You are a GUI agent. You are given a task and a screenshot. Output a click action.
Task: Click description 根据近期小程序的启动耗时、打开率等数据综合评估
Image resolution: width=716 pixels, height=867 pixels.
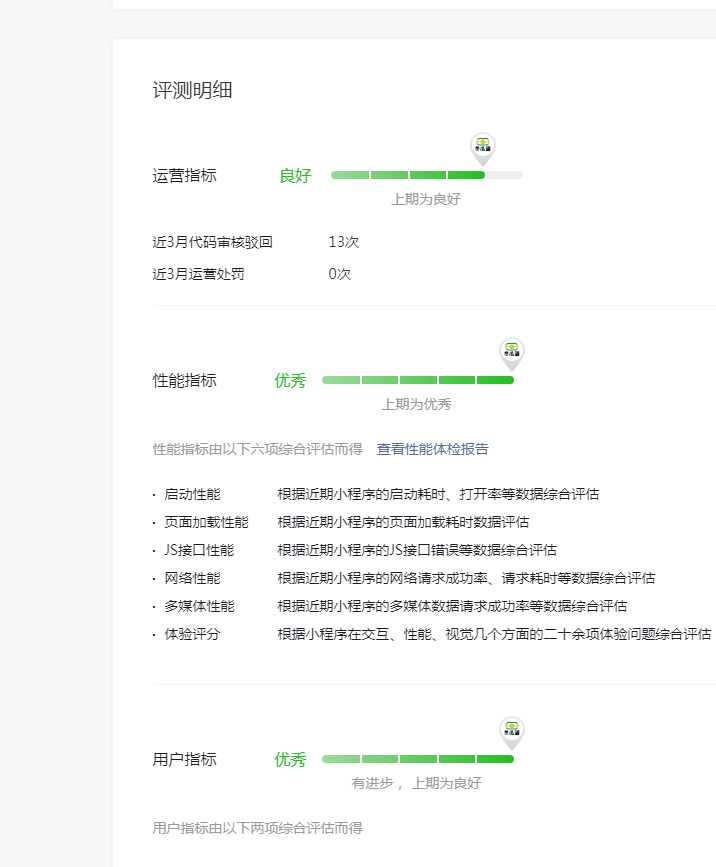[x=438, y=494]
